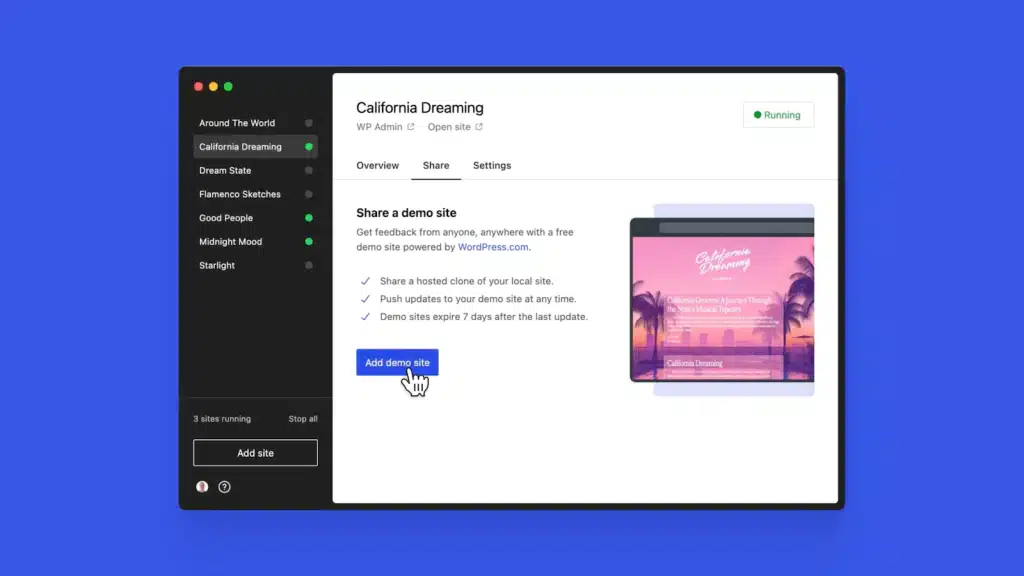Click the Starlight site status dot
The image size is (1024, 576).
point(309,265)
